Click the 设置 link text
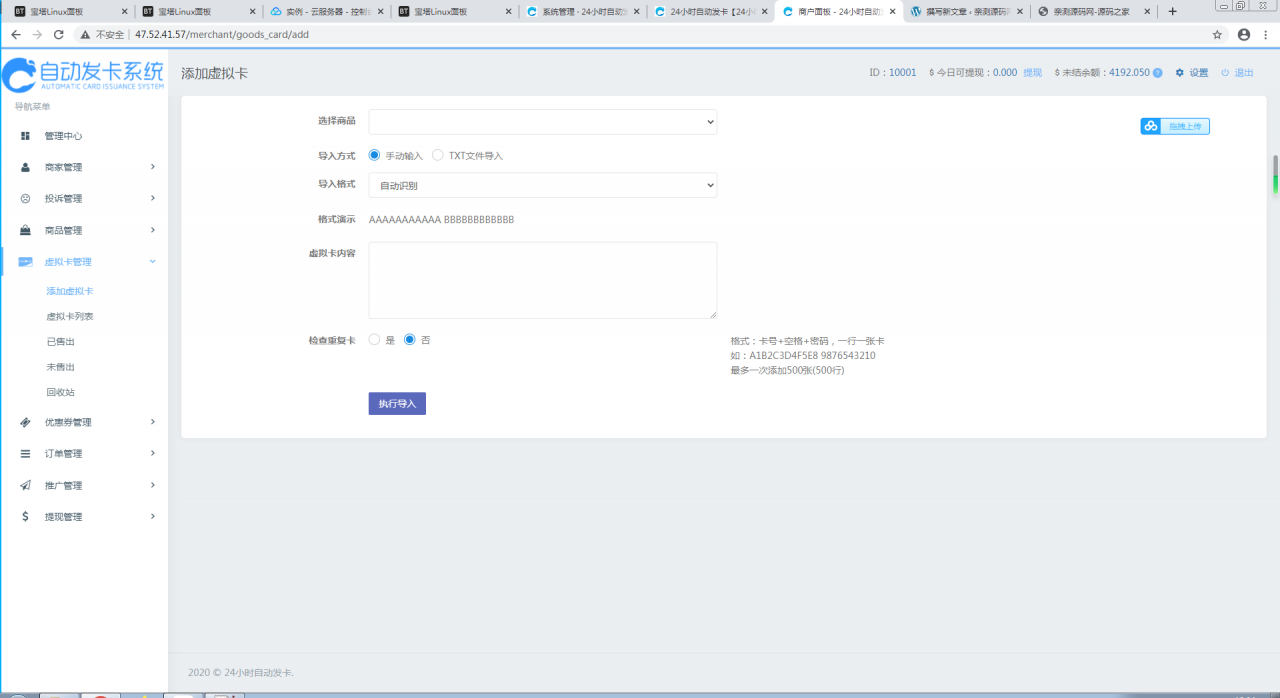Image resolution: width=1280 pixels, height=698 pixels. [x=1199, y=73]
